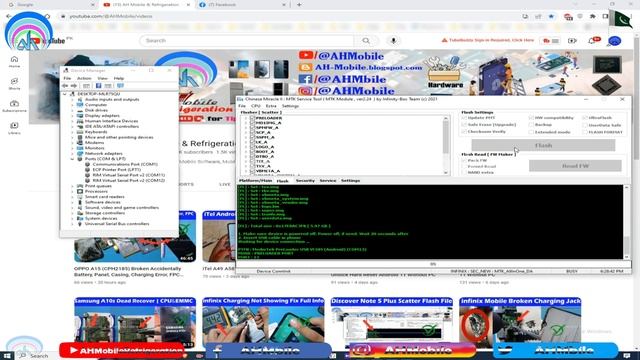This screenshot has height=360, width=640.
Task: Switch to the Service tab
Action: [x=328, y=180]
